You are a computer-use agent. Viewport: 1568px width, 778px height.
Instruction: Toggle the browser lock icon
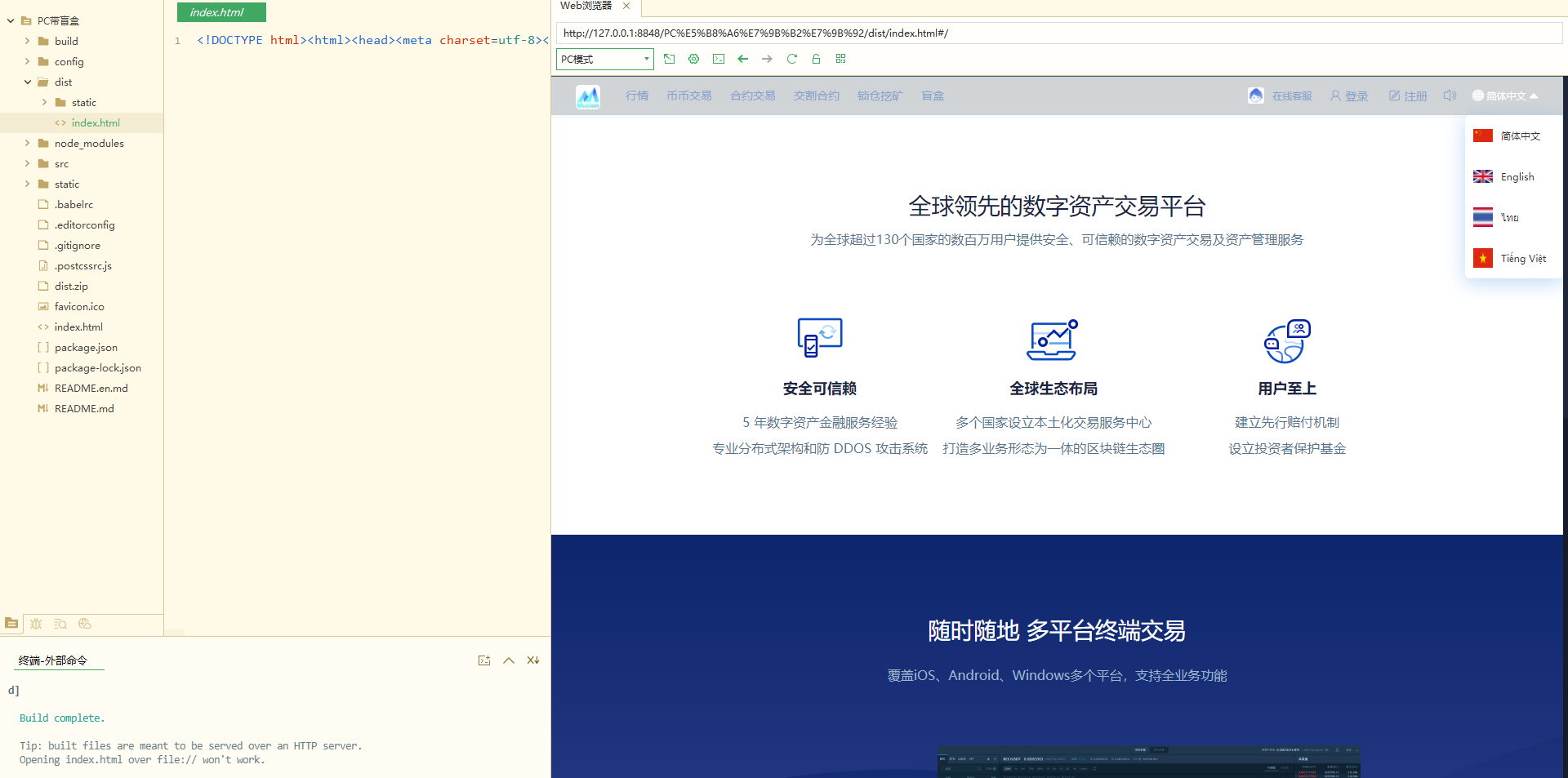tap(816, 59)
